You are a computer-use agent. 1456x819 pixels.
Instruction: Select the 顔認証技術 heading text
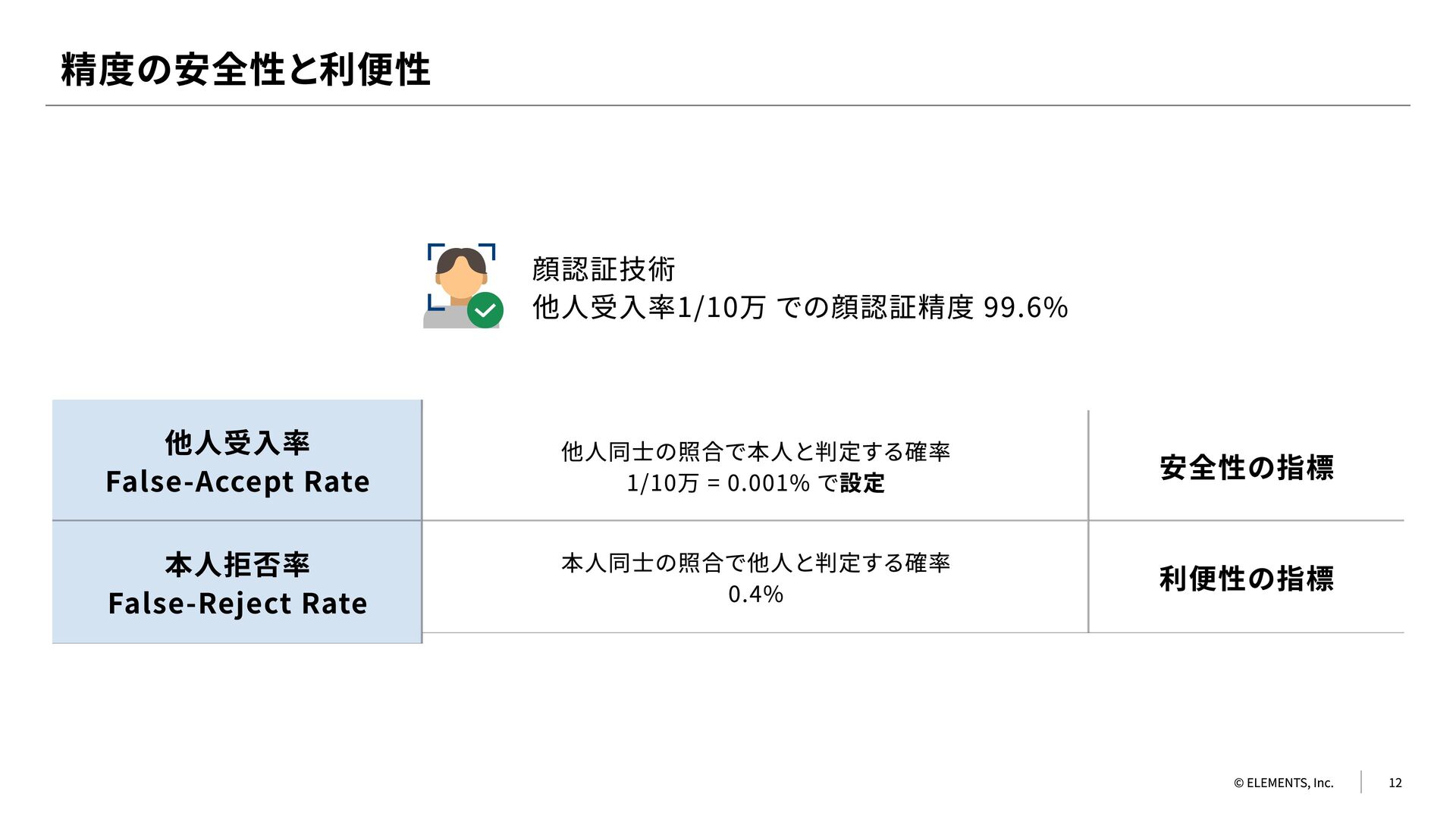[604, 269]
